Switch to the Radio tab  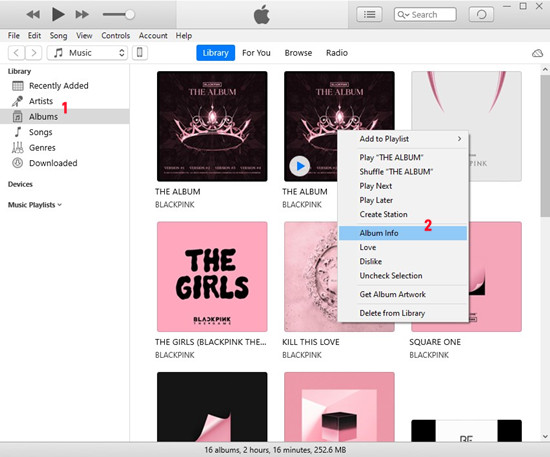pyautogui.click(x=337, y=53)
